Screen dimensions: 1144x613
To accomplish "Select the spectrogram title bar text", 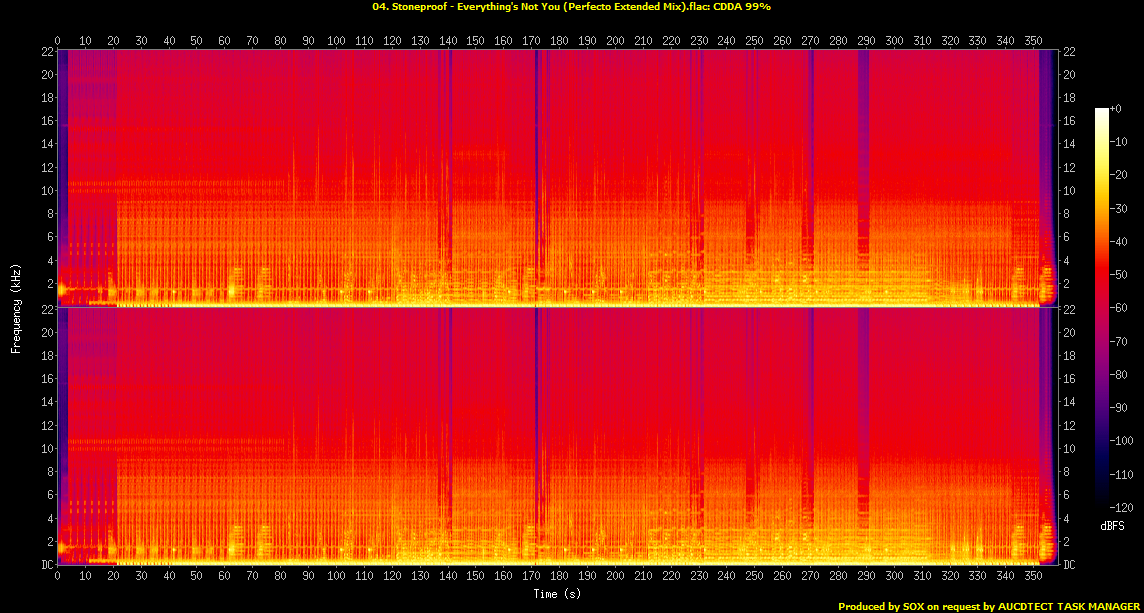I will click(571, 7).
